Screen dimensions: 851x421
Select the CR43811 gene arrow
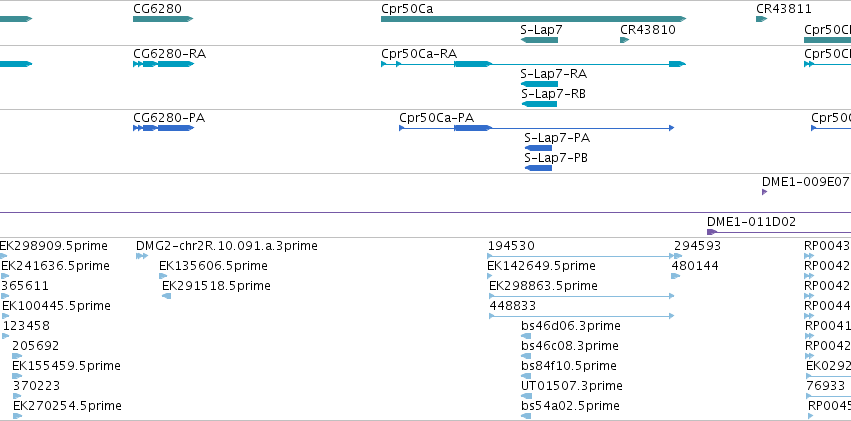click(x=761, y=19)
